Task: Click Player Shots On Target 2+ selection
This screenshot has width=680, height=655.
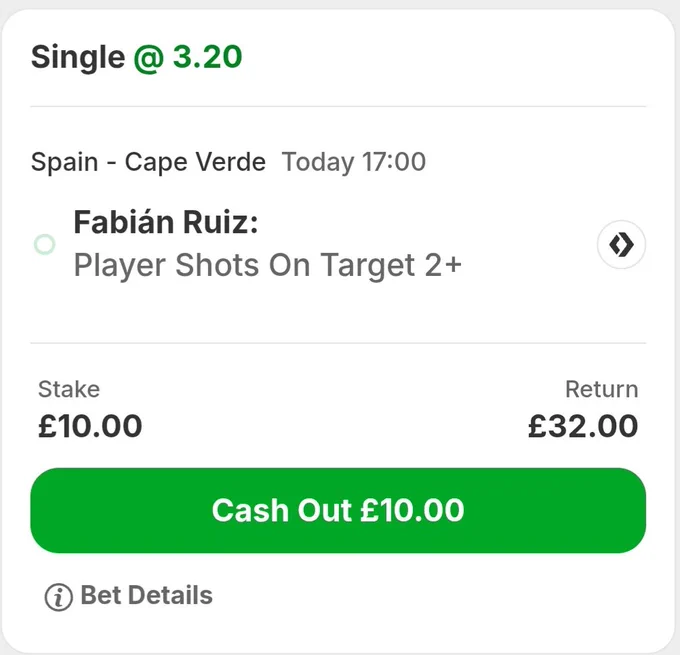Action: point(268,265)
